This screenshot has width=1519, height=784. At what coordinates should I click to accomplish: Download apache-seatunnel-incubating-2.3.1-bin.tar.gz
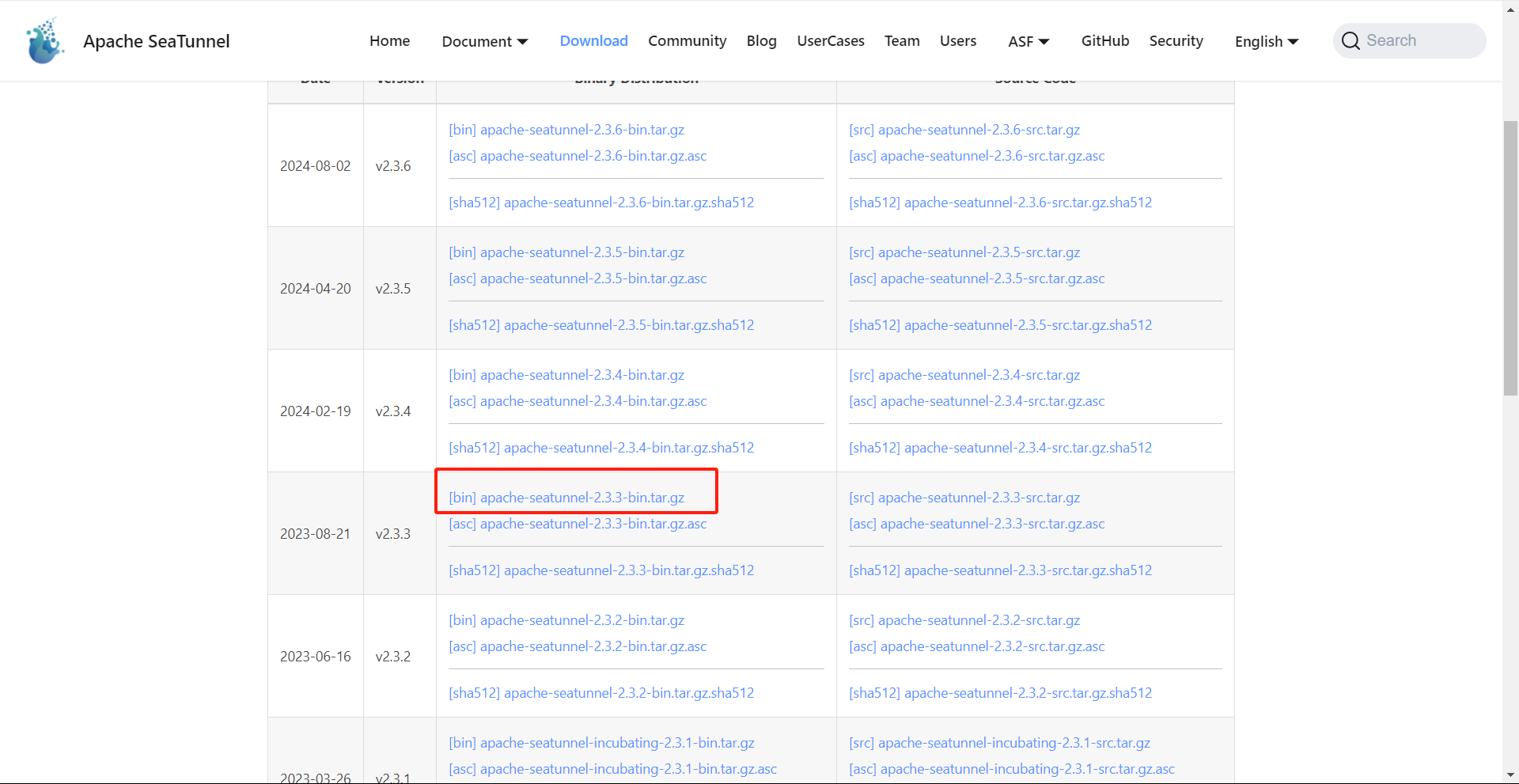coord(601,743)
